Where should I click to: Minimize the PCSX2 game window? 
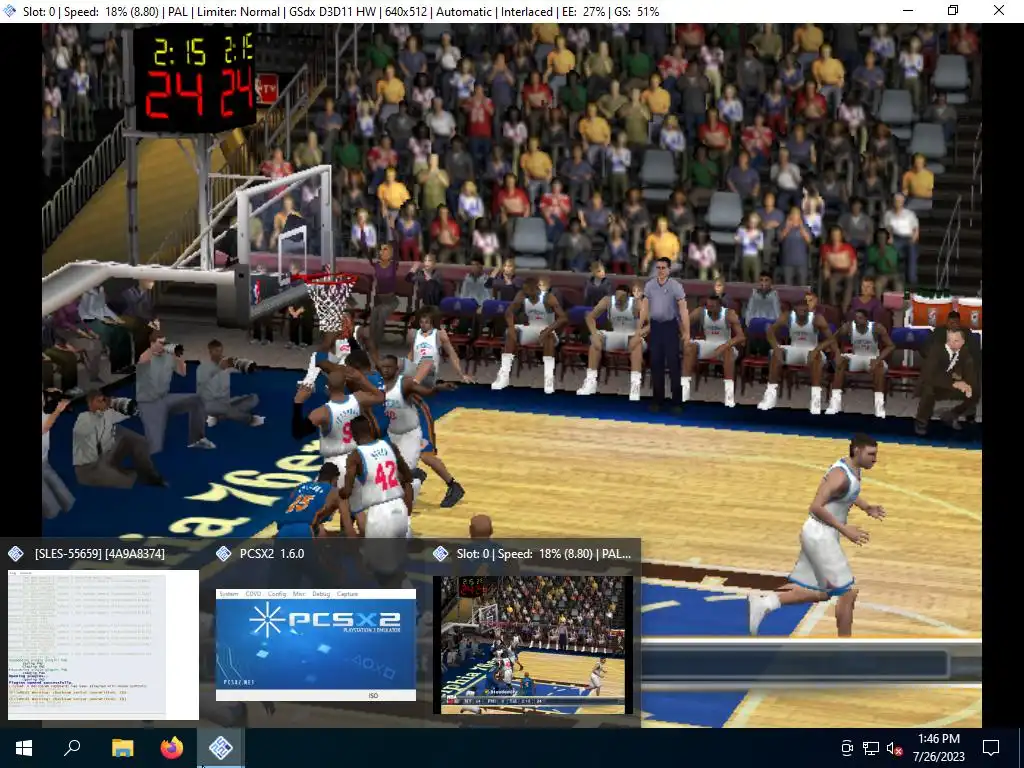click(x=908, y=11)
